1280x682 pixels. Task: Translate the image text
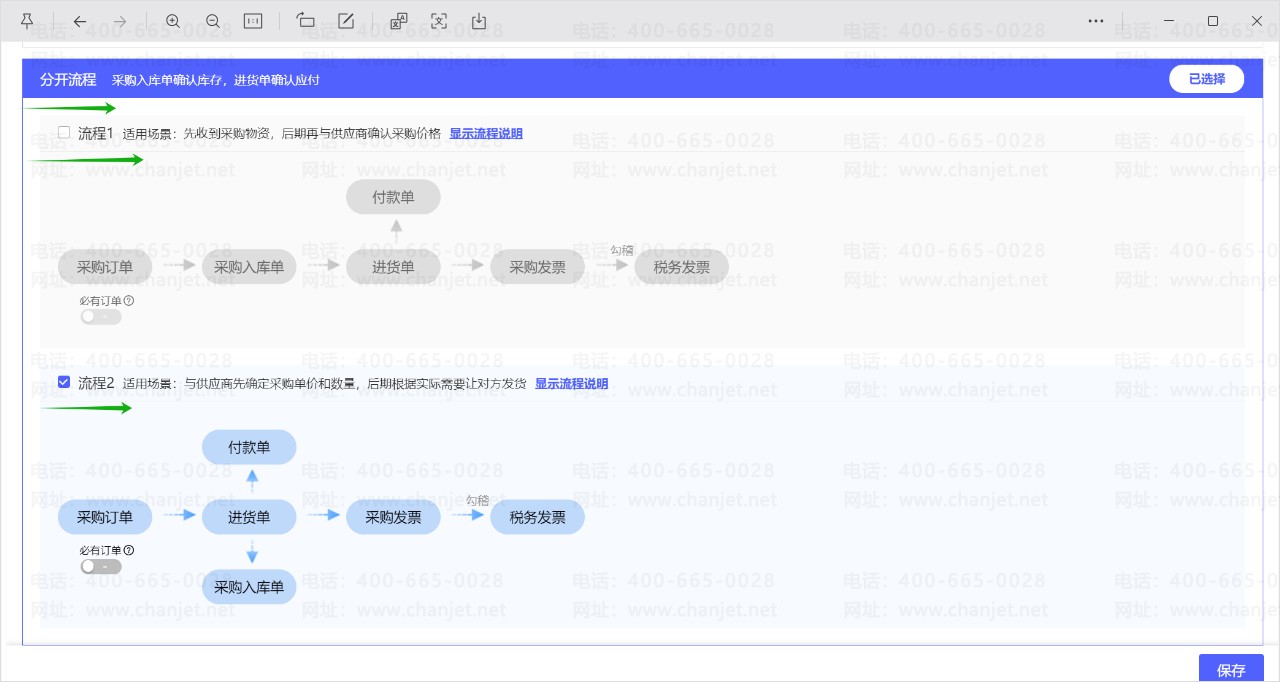(399, 21)
